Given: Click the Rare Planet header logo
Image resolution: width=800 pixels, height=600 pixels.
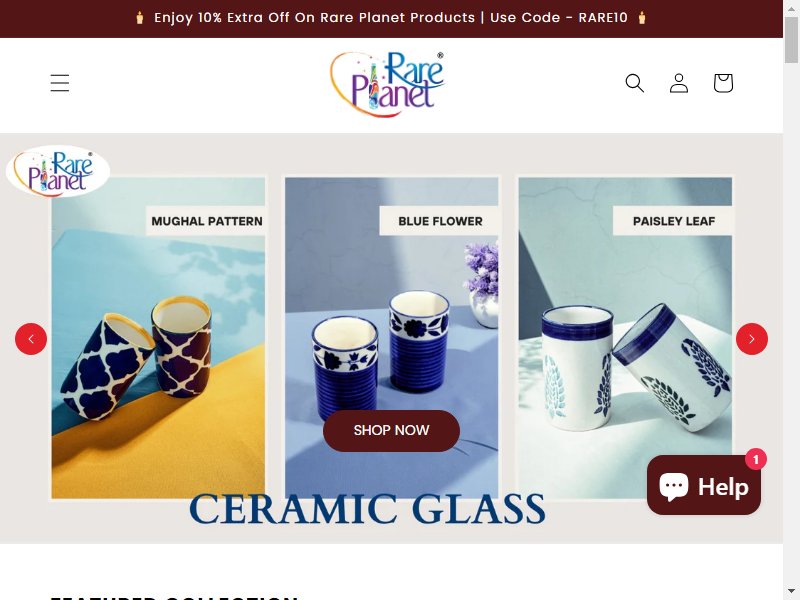Looking at the screenshot, I should tap(387, 84).
